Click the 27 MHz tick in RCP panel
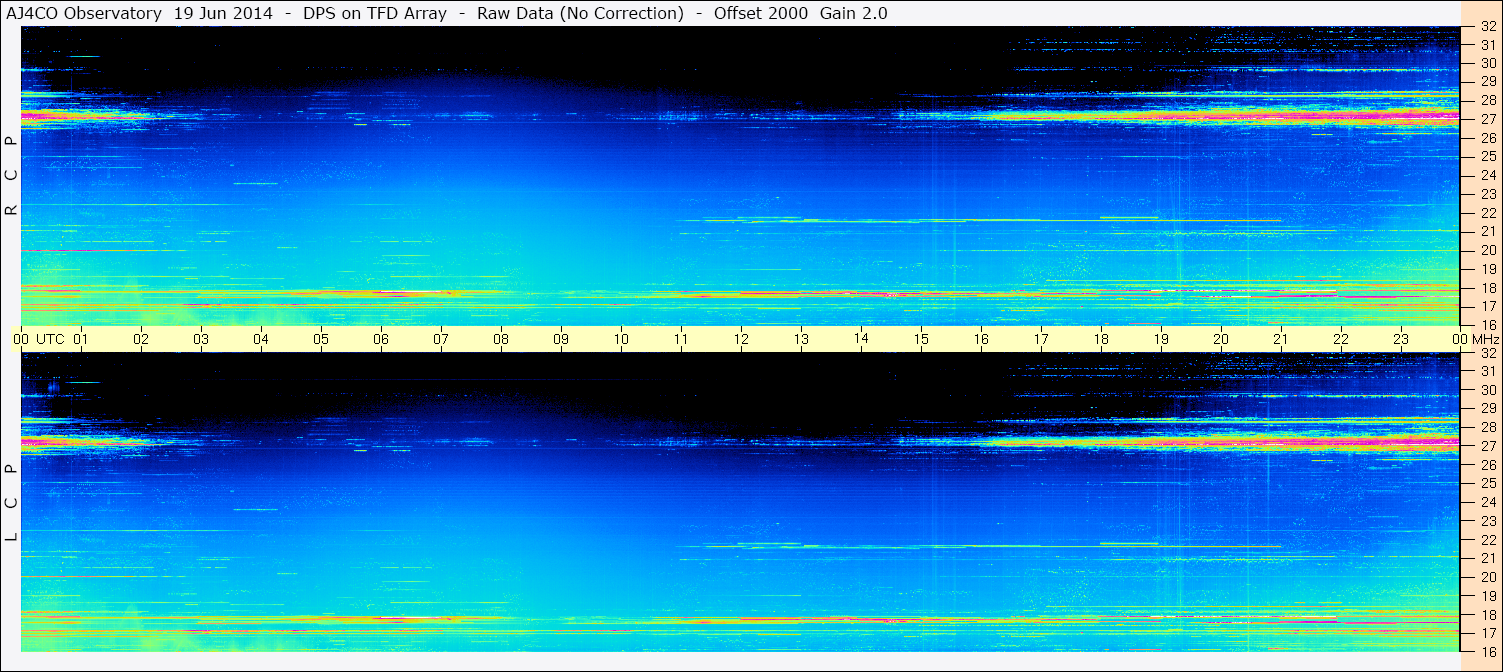This screenshot has height=672, width=1503. pyautogui.click(x=1488, y=119)
